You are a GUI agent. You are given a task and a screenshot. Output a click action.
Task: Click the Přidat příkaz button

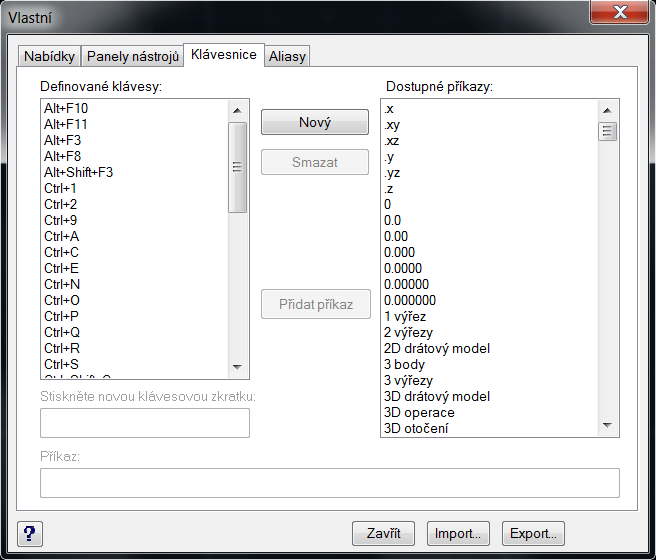(316, 304)
